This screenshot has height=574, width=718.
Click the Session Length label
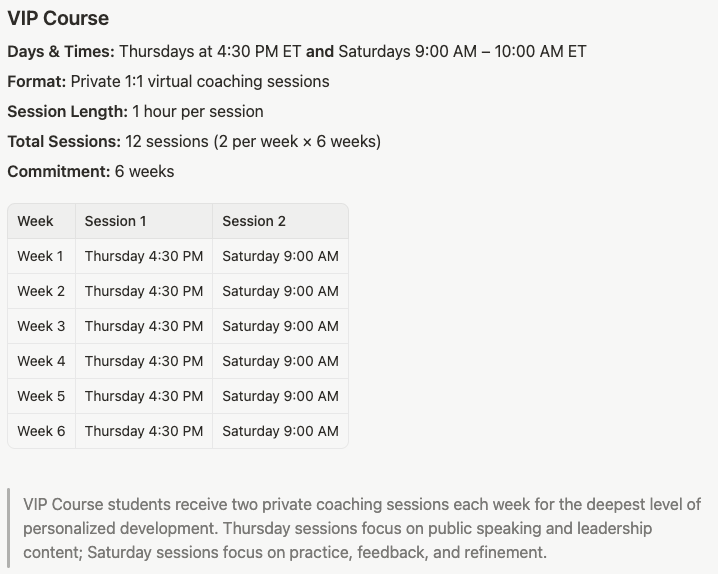(x=68, y=112)
